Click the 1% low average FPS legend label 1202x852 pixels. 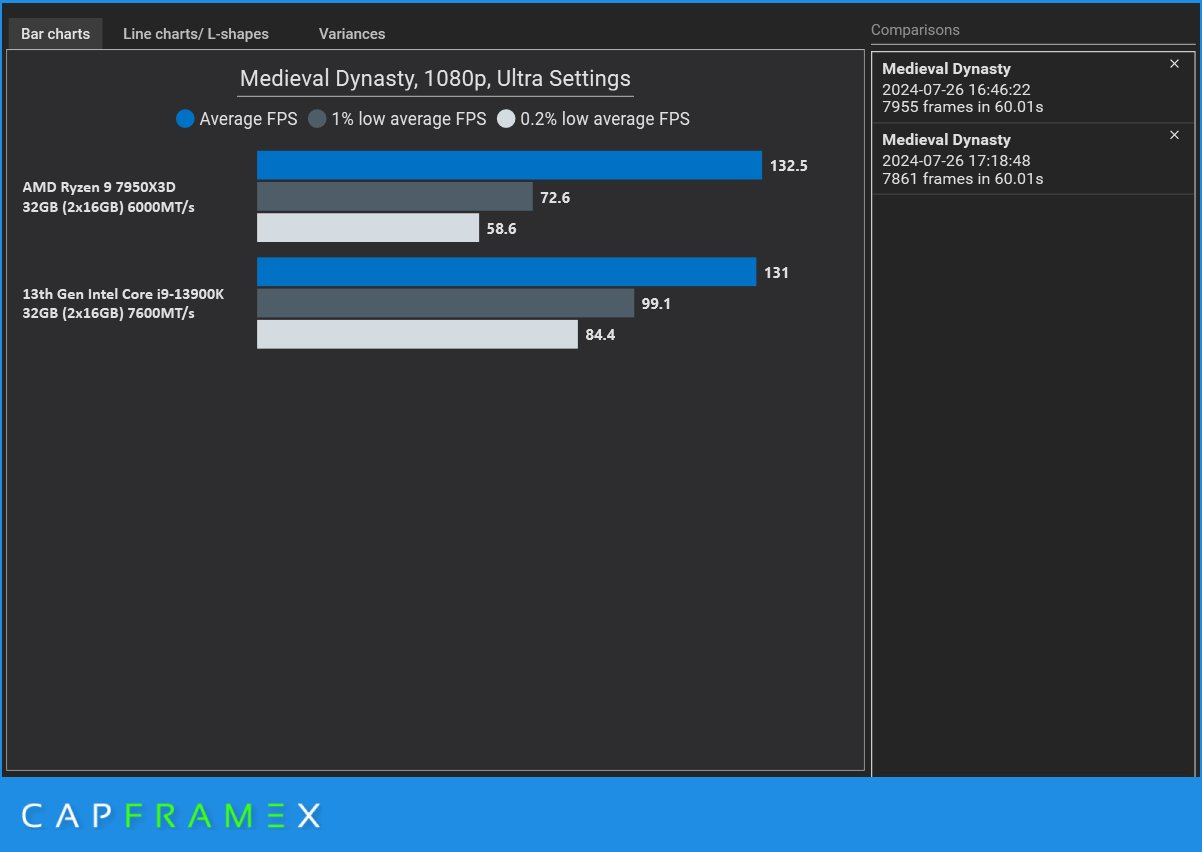(x=409, y=119)
